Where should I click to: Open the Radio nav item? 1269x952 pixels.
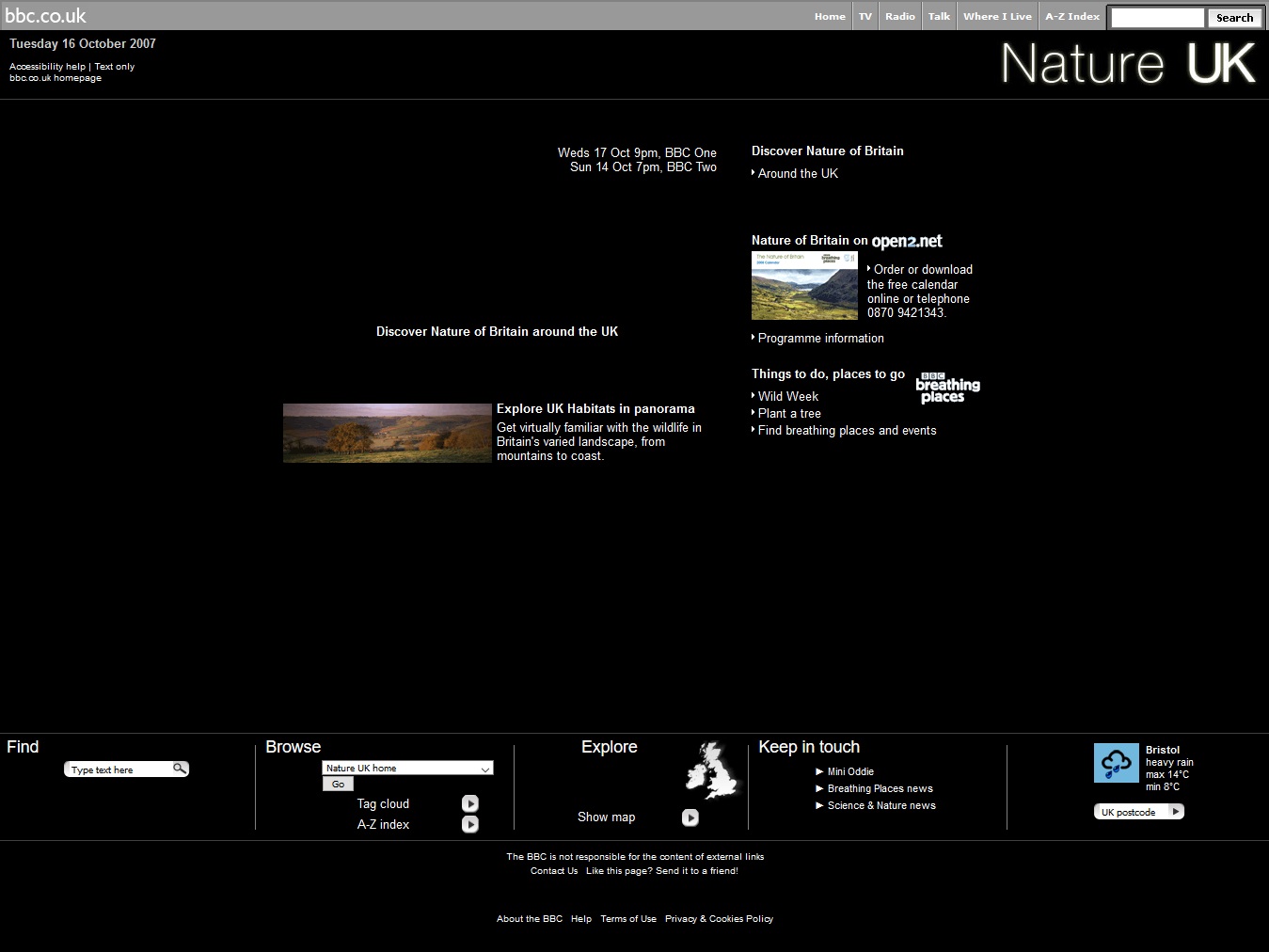click(899, 16)
